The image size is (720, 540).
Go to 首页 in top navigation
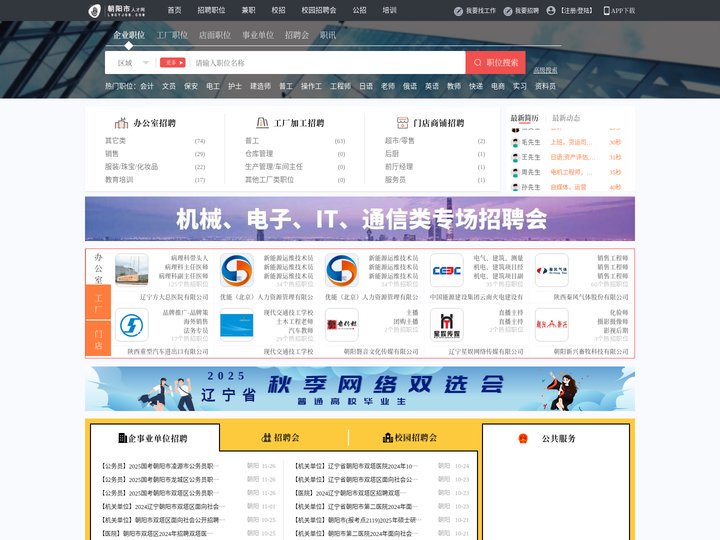click(174, 10)
